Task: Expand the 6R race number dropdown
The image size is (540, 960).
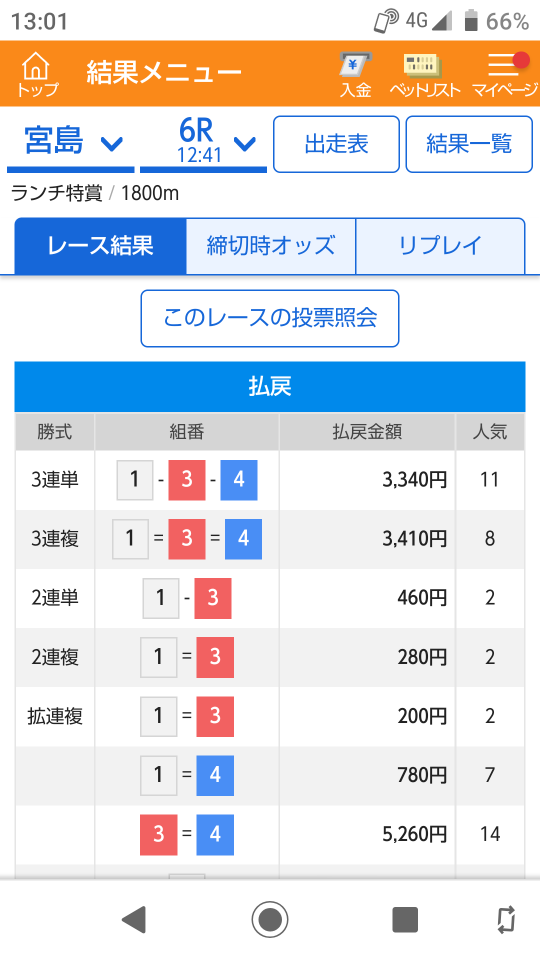Action: pos(203,144)
